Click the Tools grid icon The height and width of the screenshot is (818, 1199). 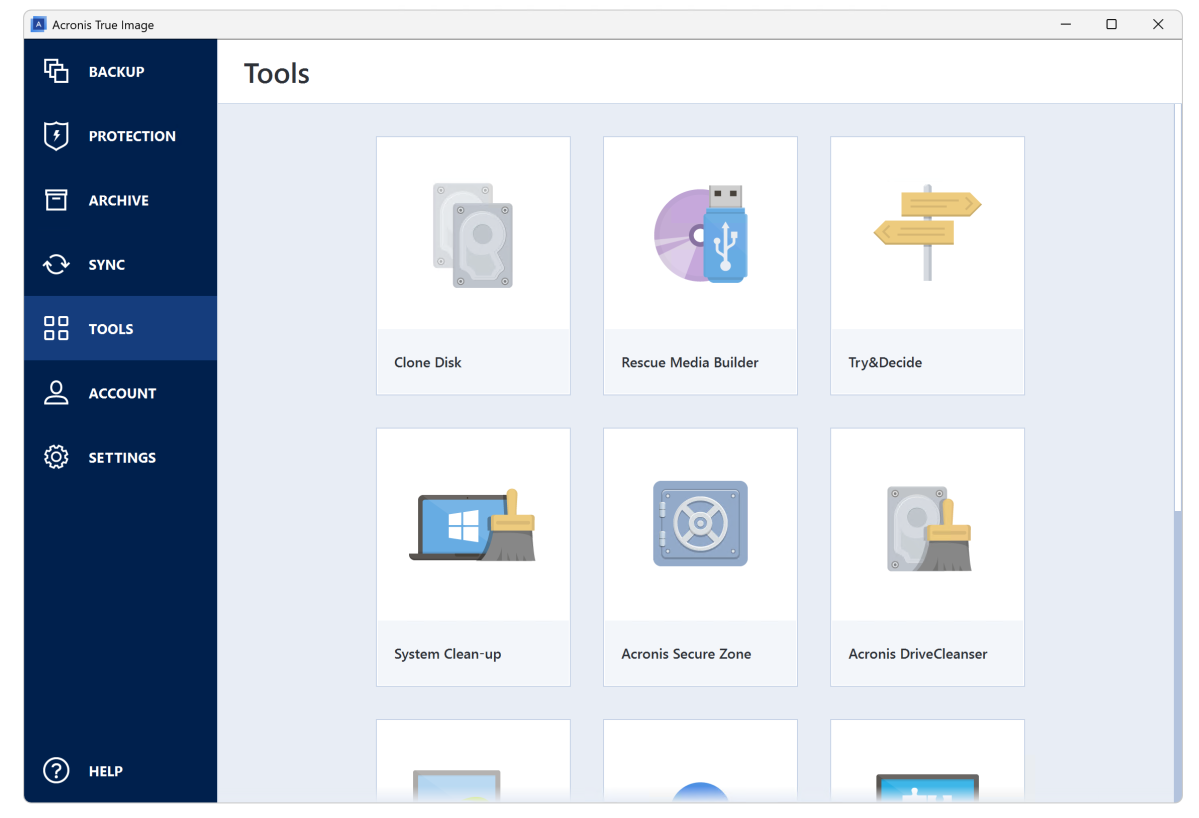point(56,328)
